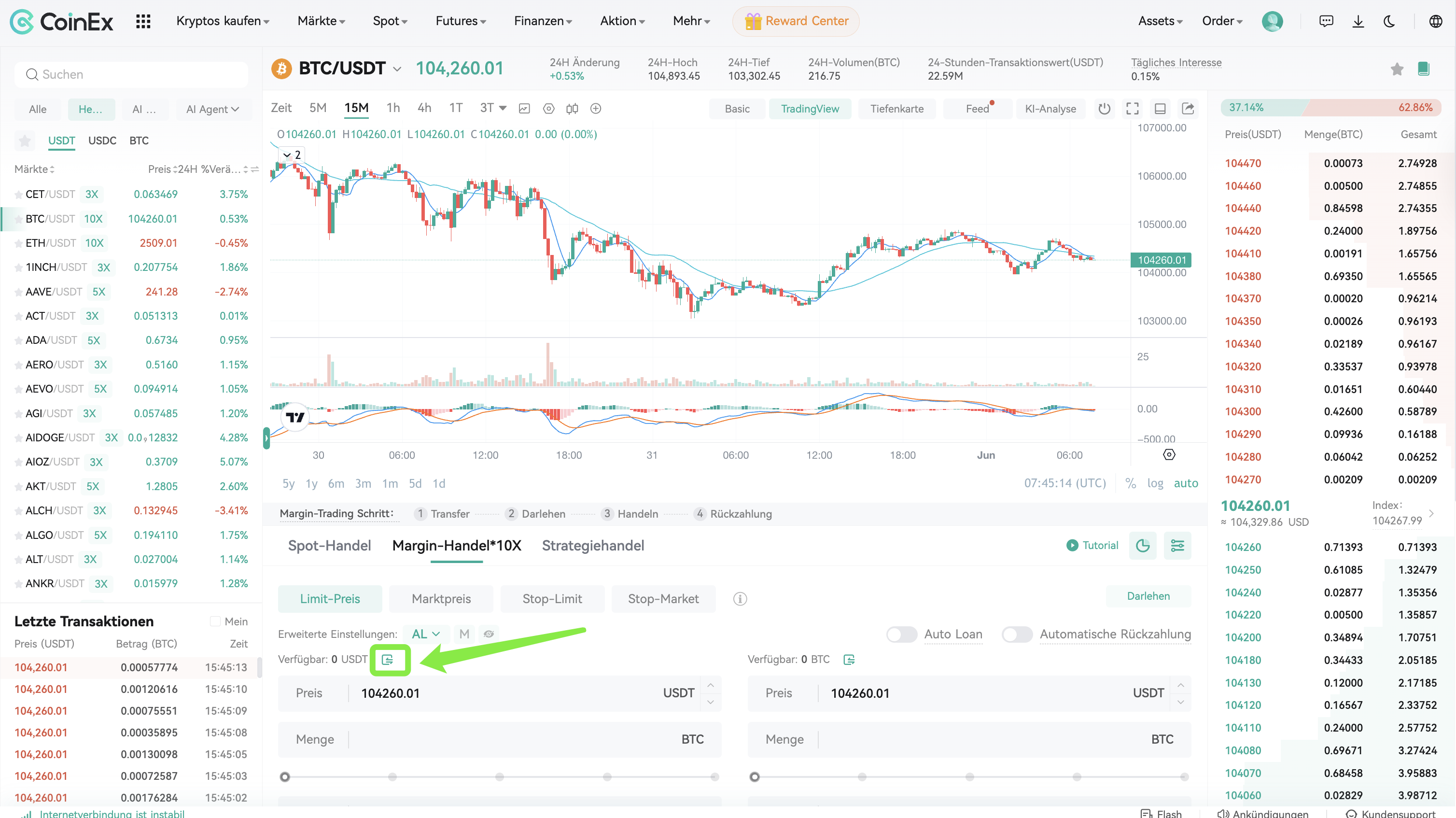Viewport: 1456px width, 818px height.
Task: Switch to dark mode moon icon
Action: (1389, 21)
